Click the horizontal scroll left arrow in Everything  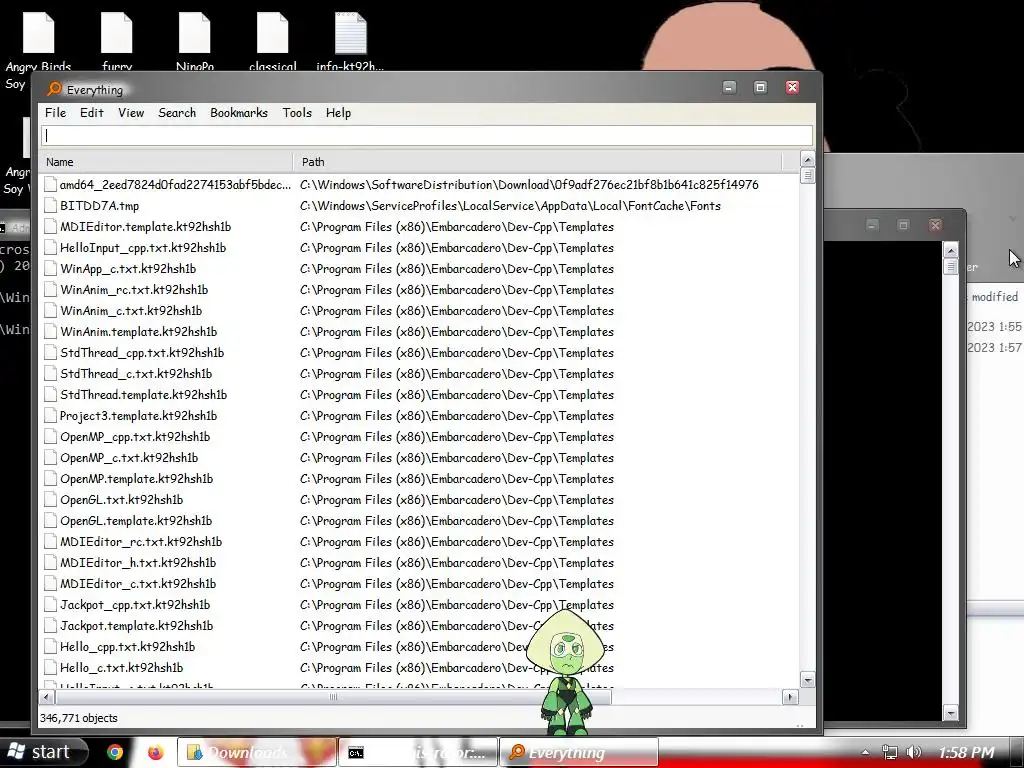[46, 697]
